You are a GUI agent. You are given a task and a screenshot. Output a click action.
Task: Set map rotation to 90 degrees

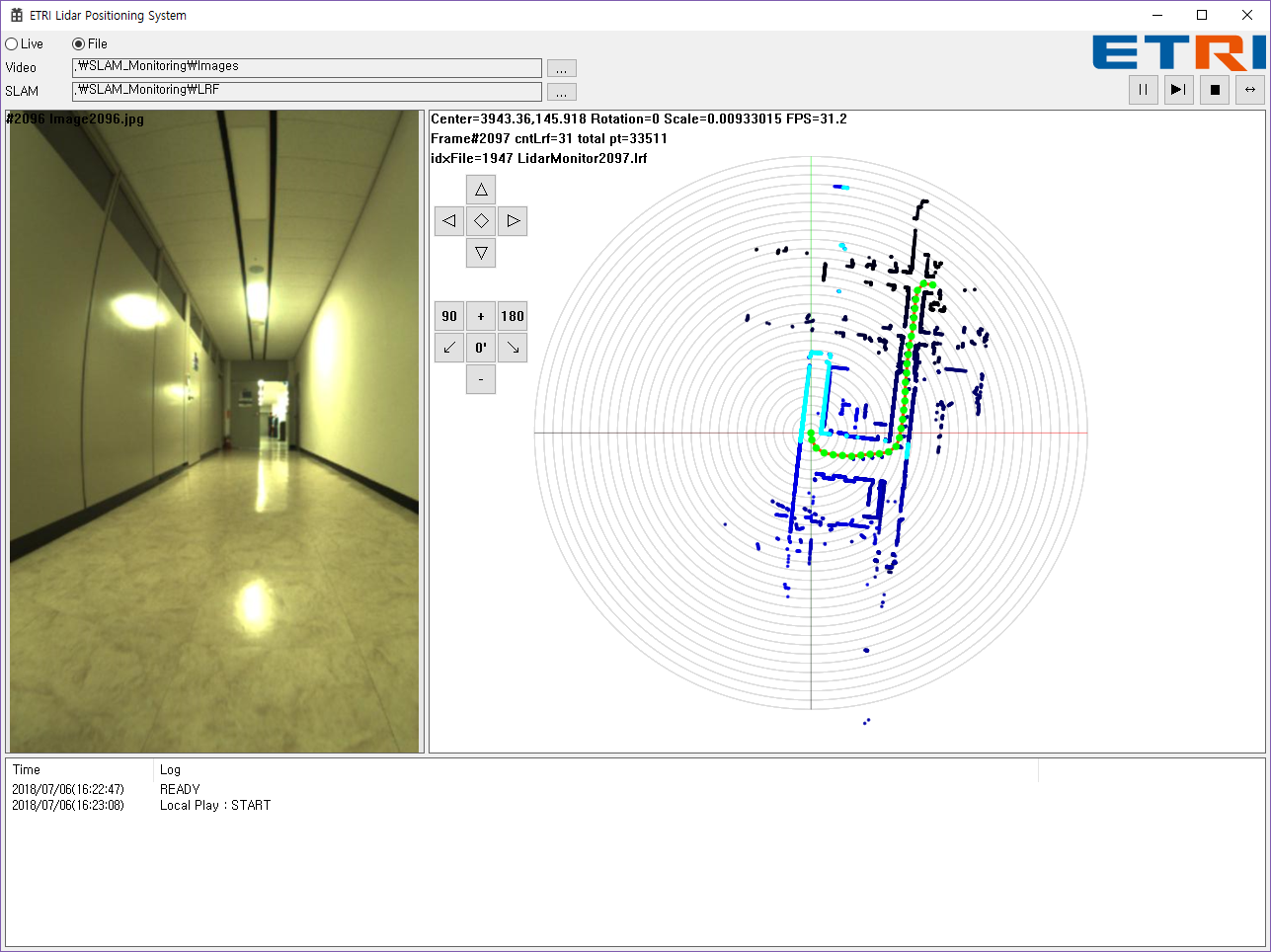pos(449,316)
